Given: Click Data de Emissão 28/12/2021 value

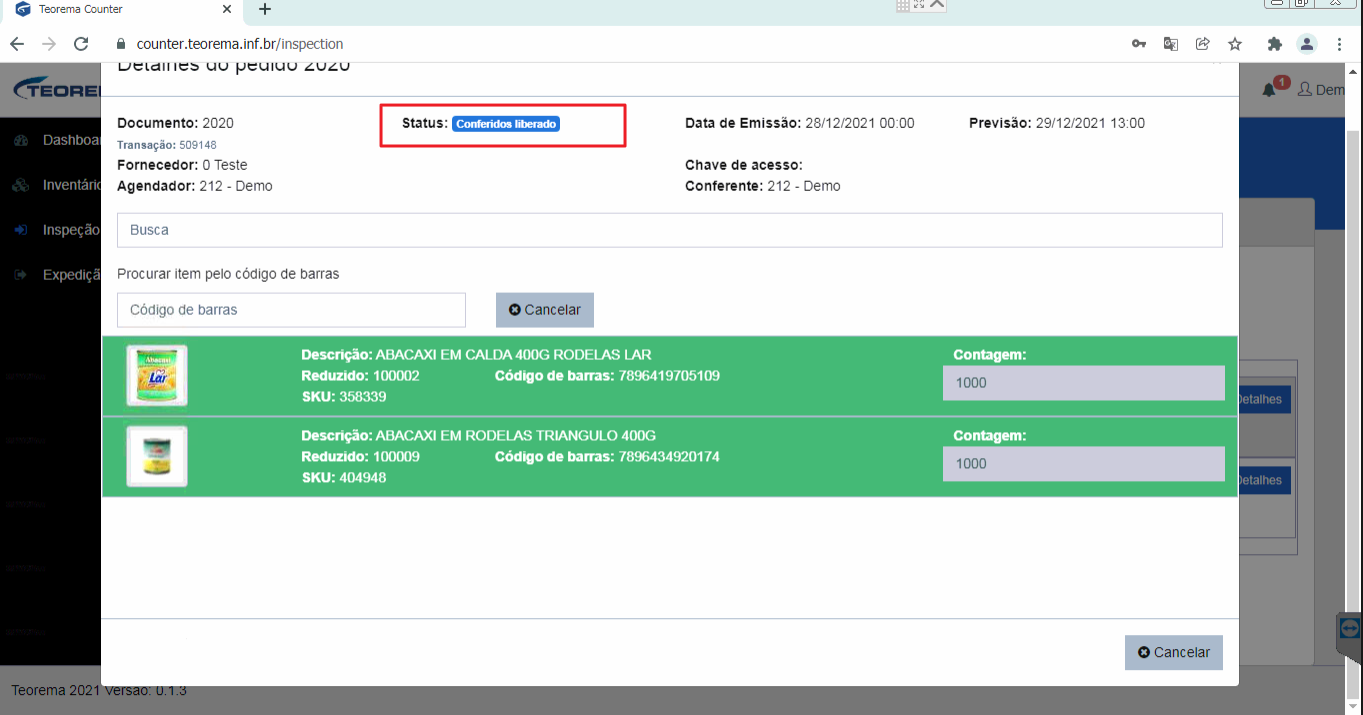Looking at the screenshot, I should click(x=860, y=123).
